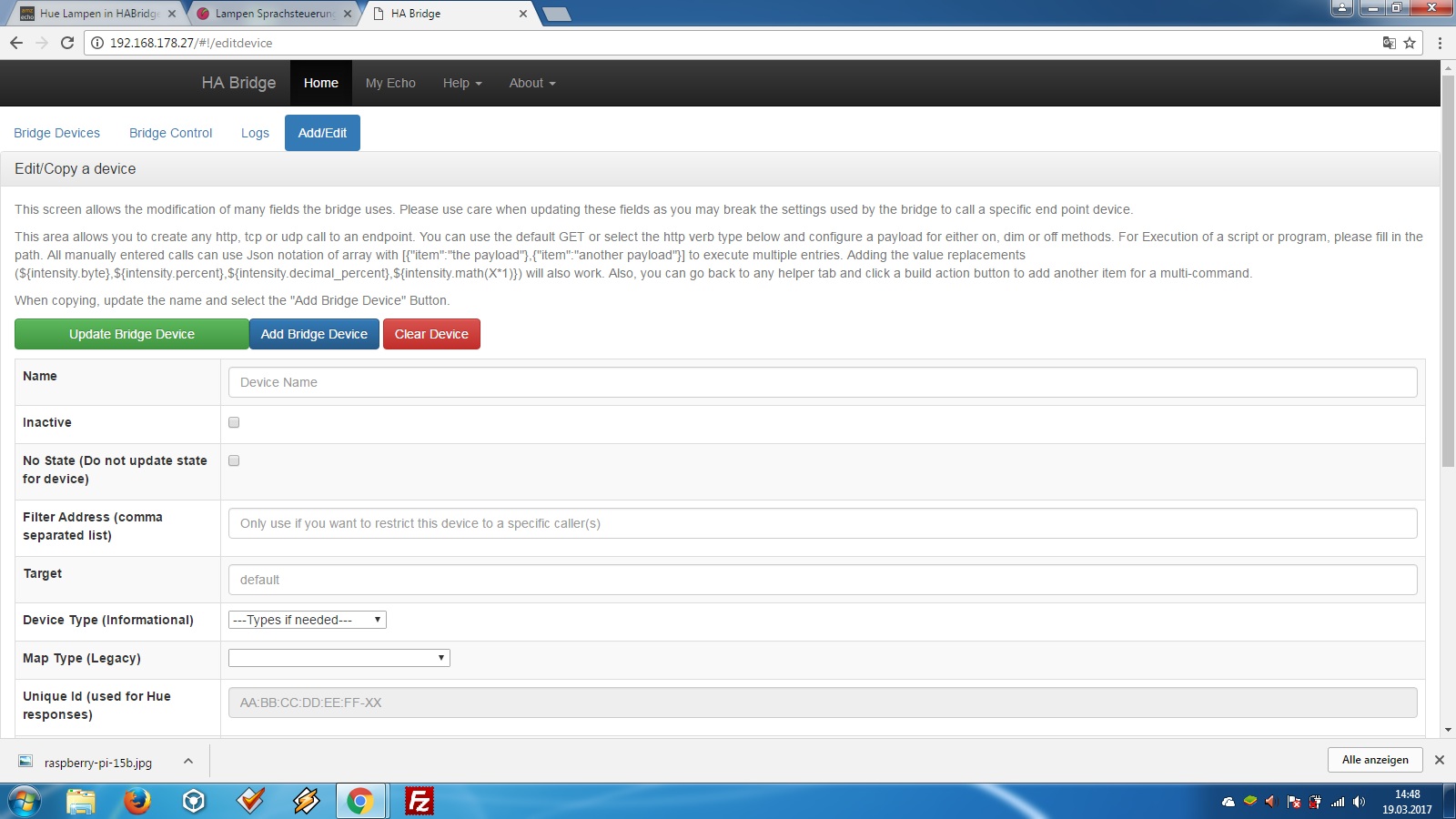The image size is (1456, 819).
Task: Open Firefox from the taskbar
Action: (137, 801)
